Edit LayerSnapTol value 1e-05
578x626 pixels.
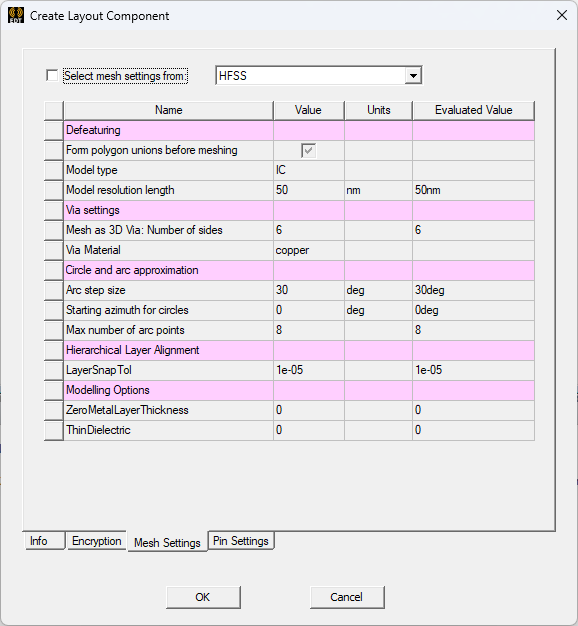pyautogui.click(x=309, y=370)
